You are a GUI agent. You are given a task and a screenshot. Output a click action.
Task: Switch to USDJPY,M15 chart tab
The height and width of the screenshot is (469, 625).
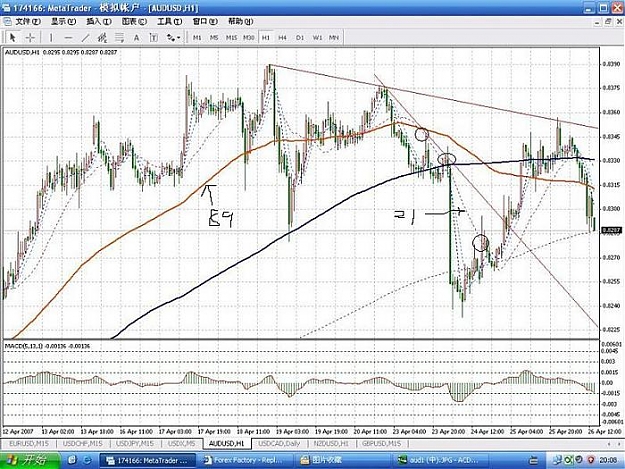pyautogui.click(x=135, y=443)
